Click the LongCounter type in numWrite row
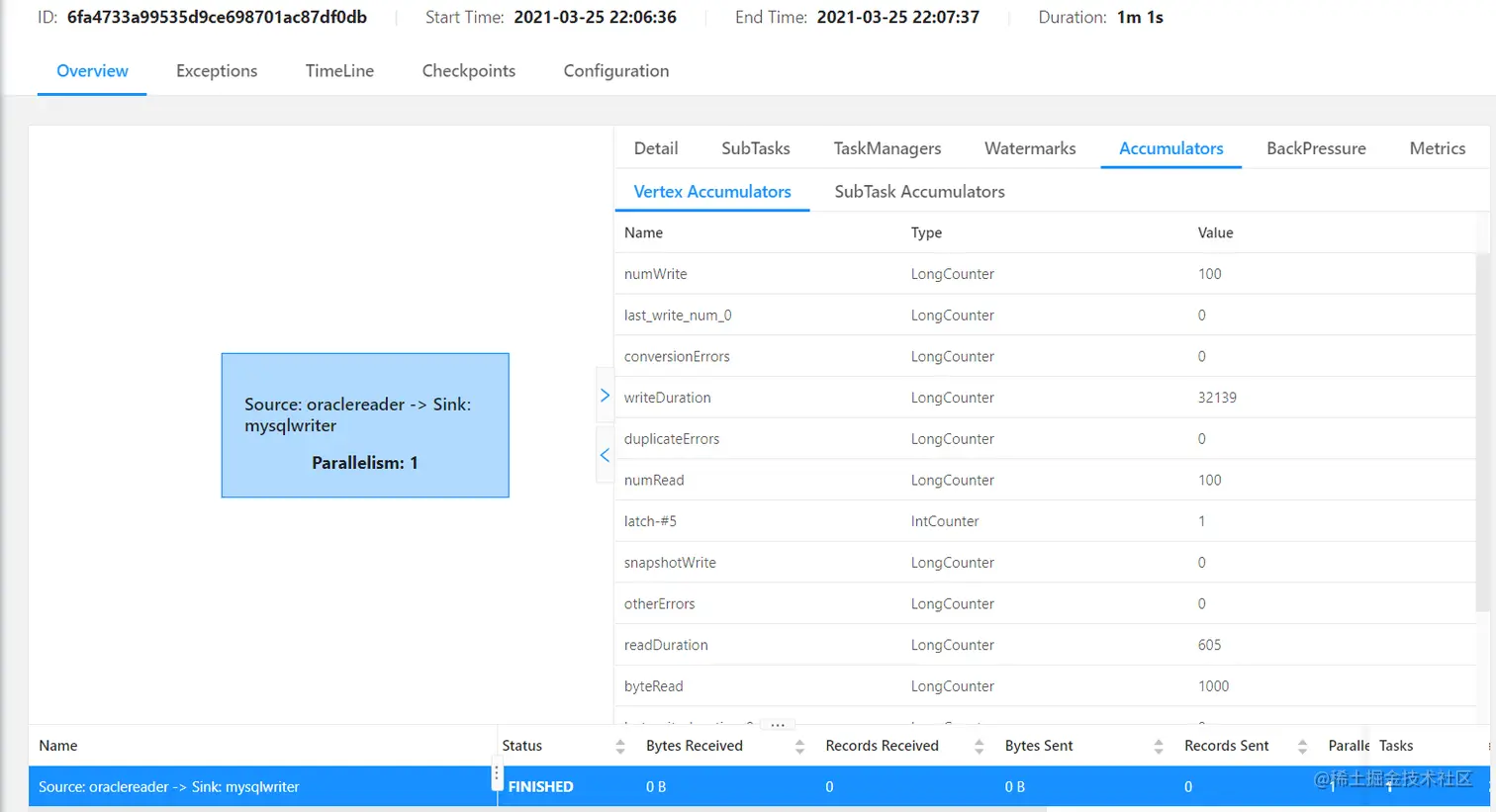 (x=953, y=274)
